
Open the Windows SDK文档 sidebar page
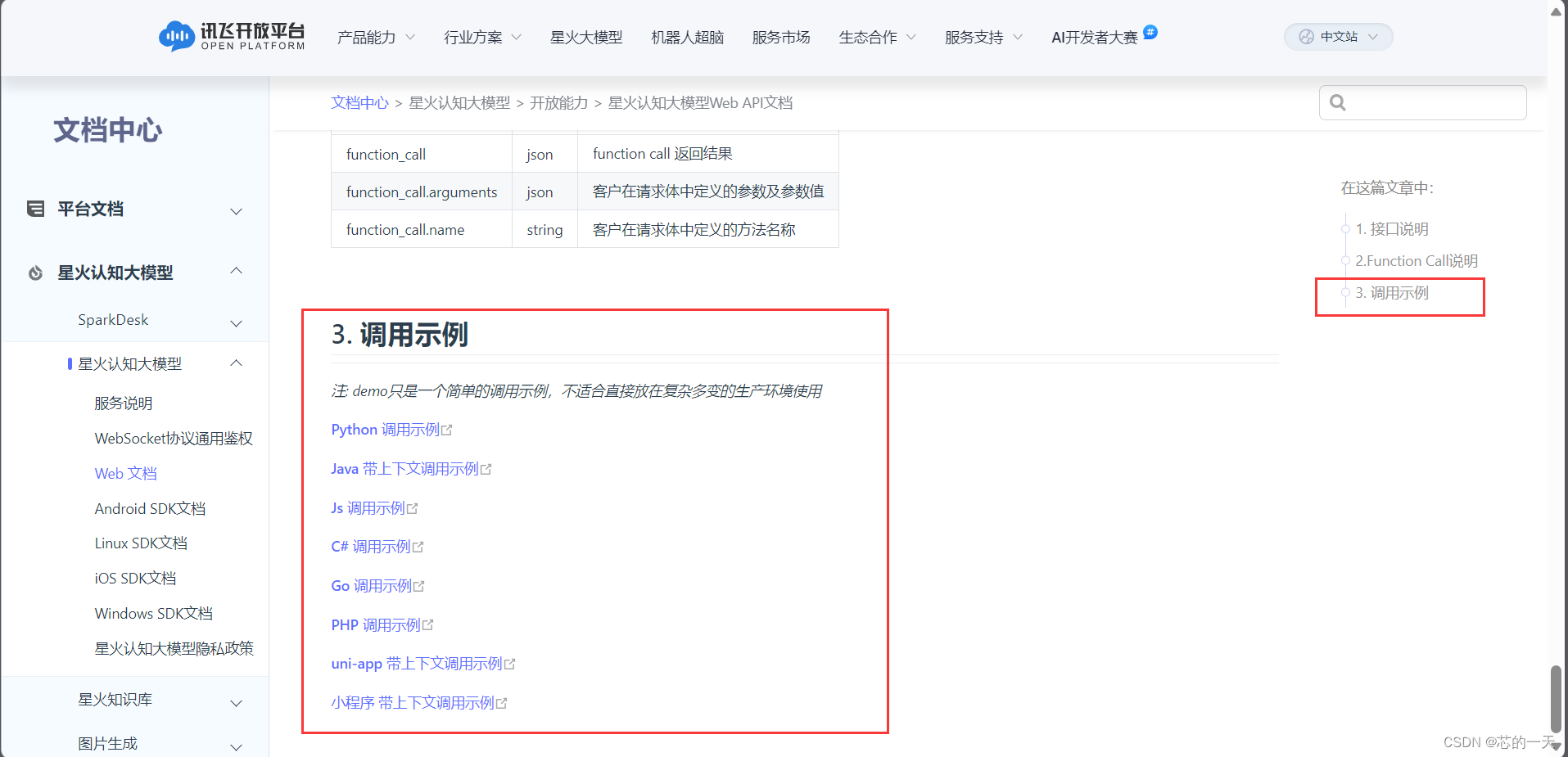154,614
